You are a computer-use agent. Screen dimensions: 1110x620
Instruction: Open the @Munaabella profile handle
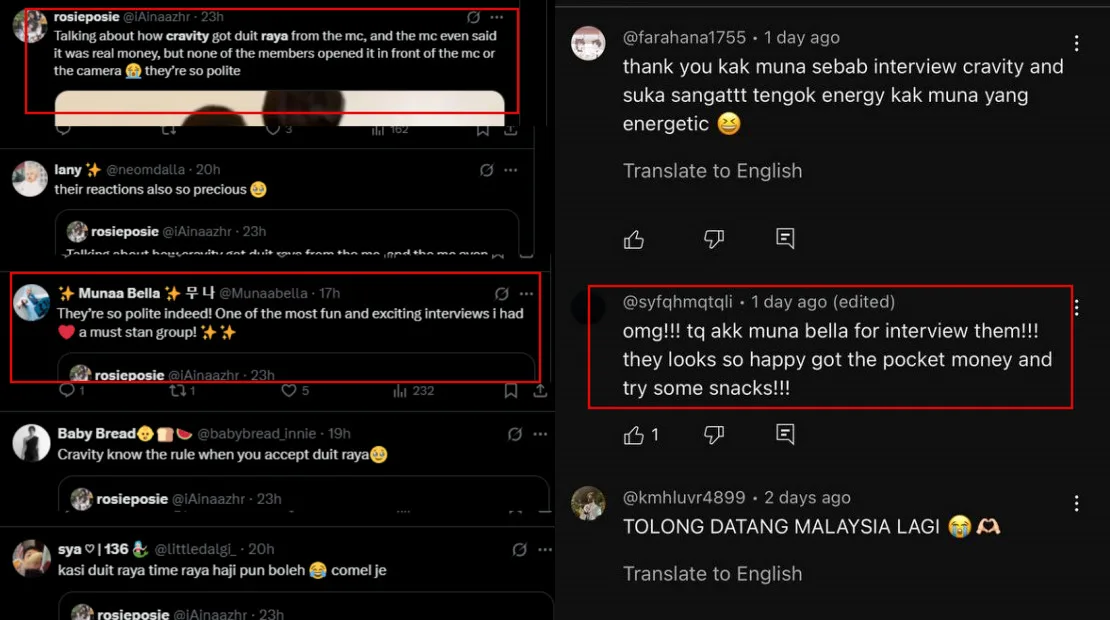[265, 293]
